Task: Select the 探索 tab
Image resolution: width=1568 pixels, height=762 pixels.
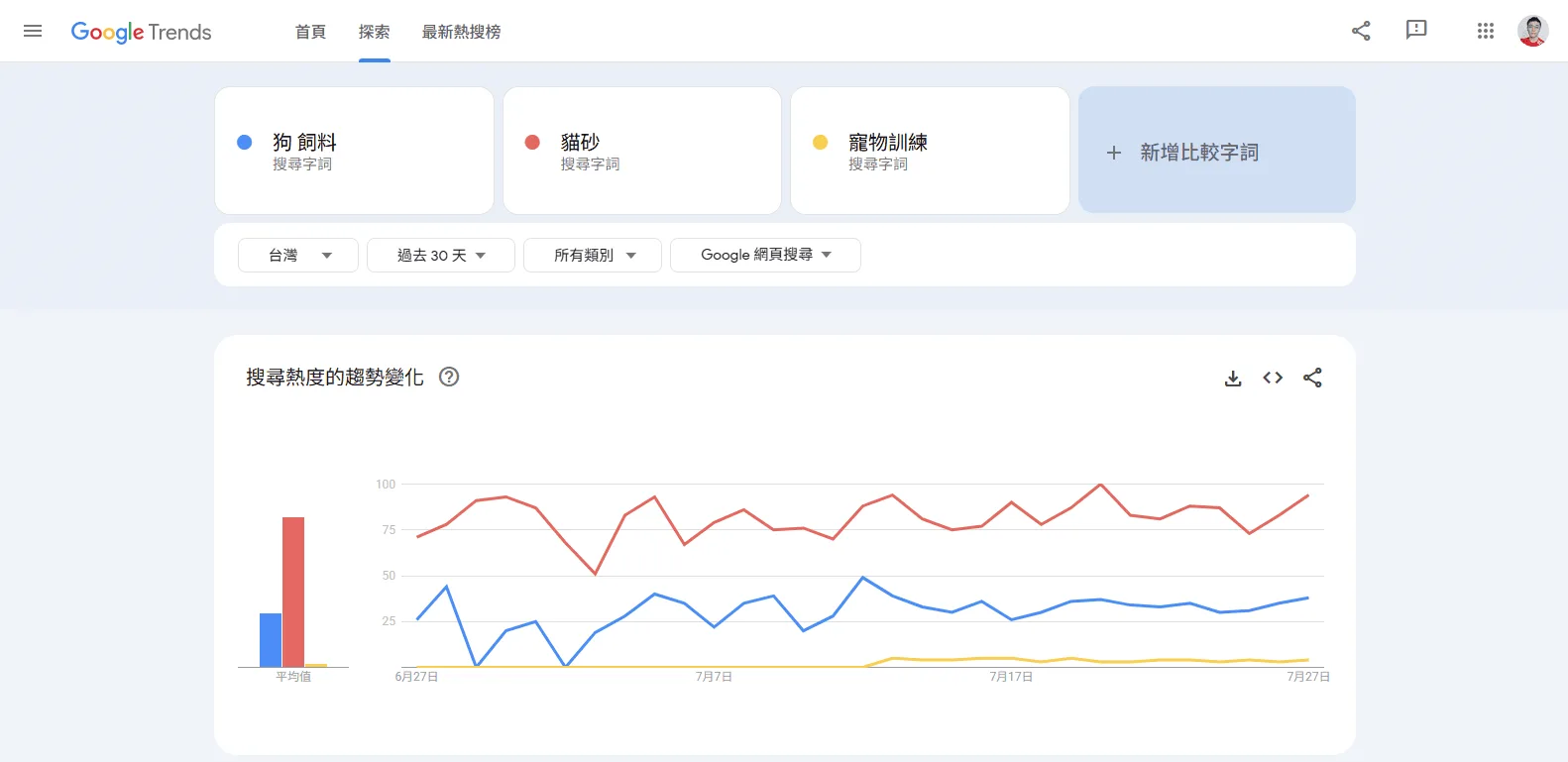Action: pyautogui.click(x=375, y=32)
